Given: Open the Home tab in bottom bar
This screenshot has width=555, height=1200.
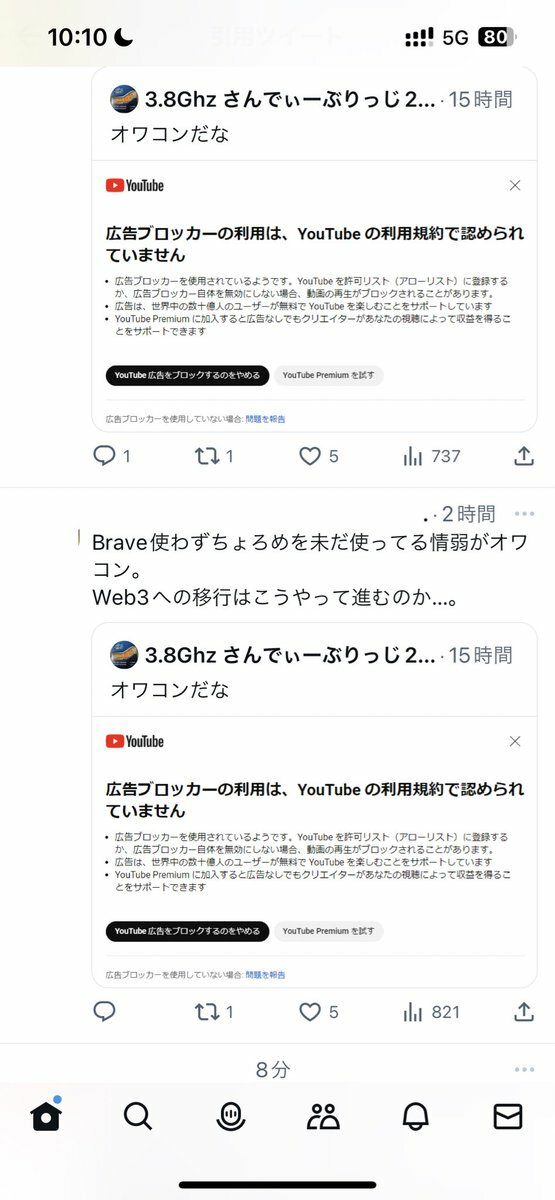Looking at the screenshot, I should [46, 1115].
